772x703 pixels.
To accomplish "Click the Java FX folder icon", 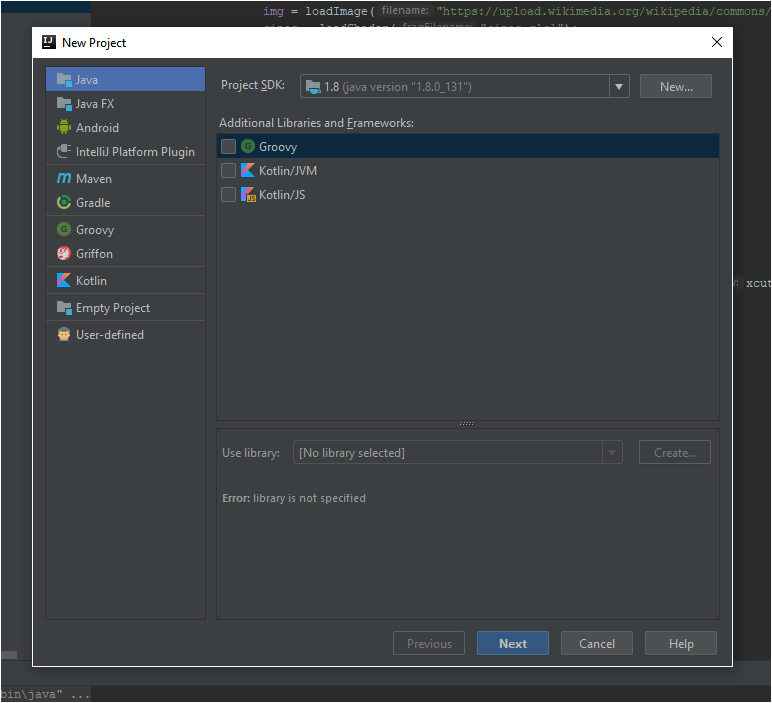I will (64, 103).
